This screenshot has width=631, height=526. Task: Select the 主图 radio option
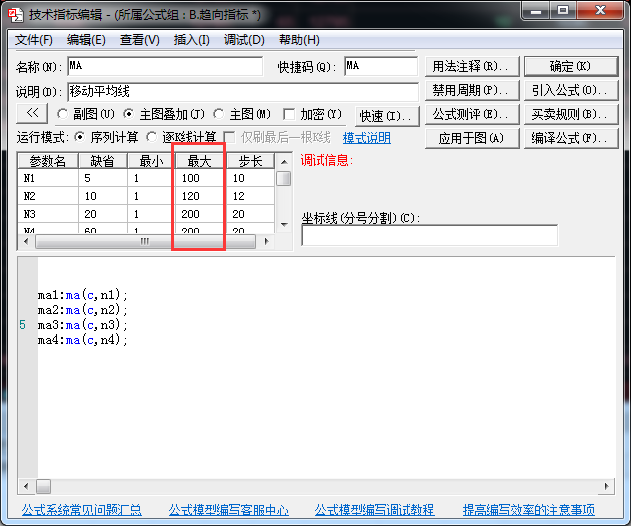[x=219, y=114]
